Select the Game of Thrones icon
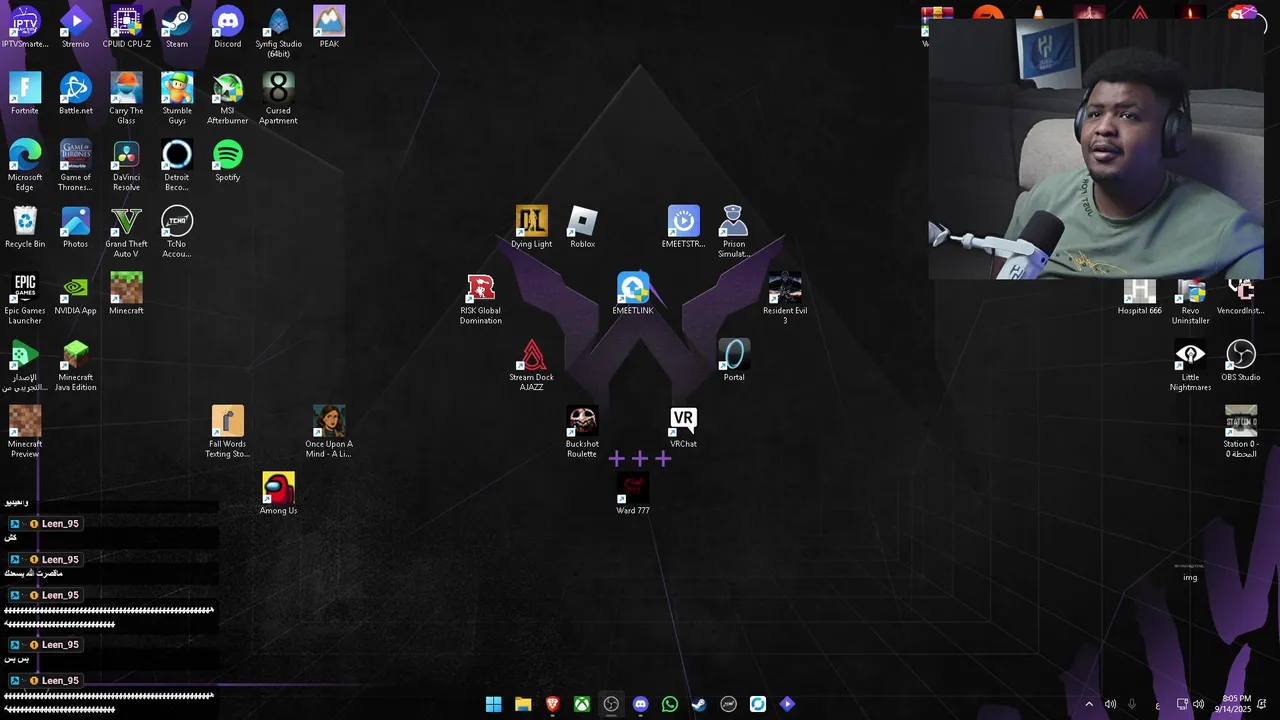Image resolution: width=1280 pixels, height=720 pixels. click(75, 165)
